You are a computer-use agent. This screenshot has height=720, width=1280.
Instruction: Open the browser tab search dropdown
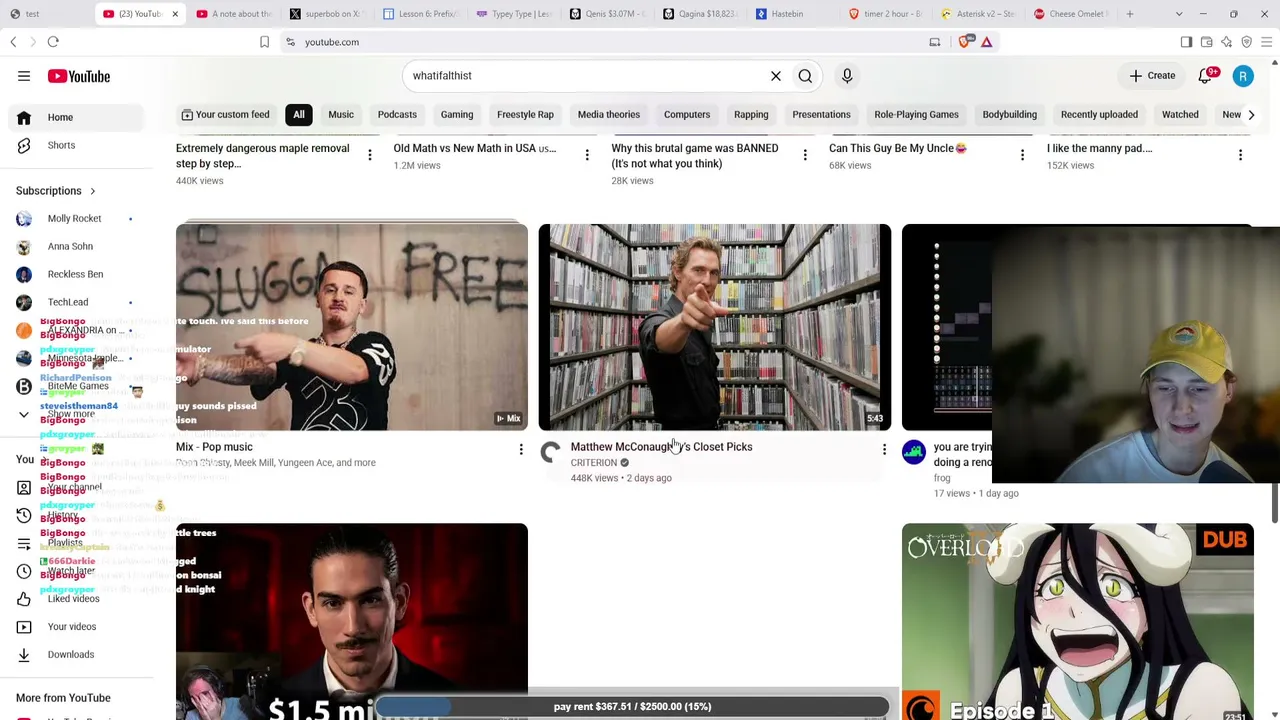(1179, 14)
